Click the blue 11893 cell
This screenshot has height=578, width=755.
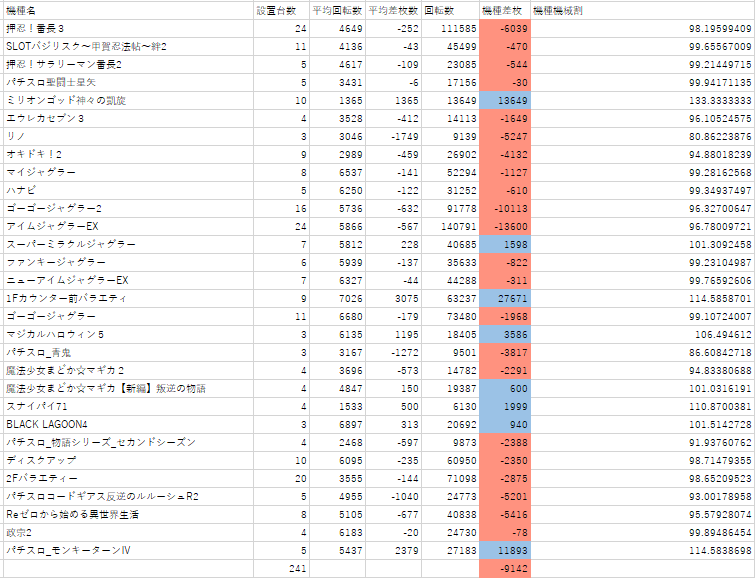click(x=505, y=551)
